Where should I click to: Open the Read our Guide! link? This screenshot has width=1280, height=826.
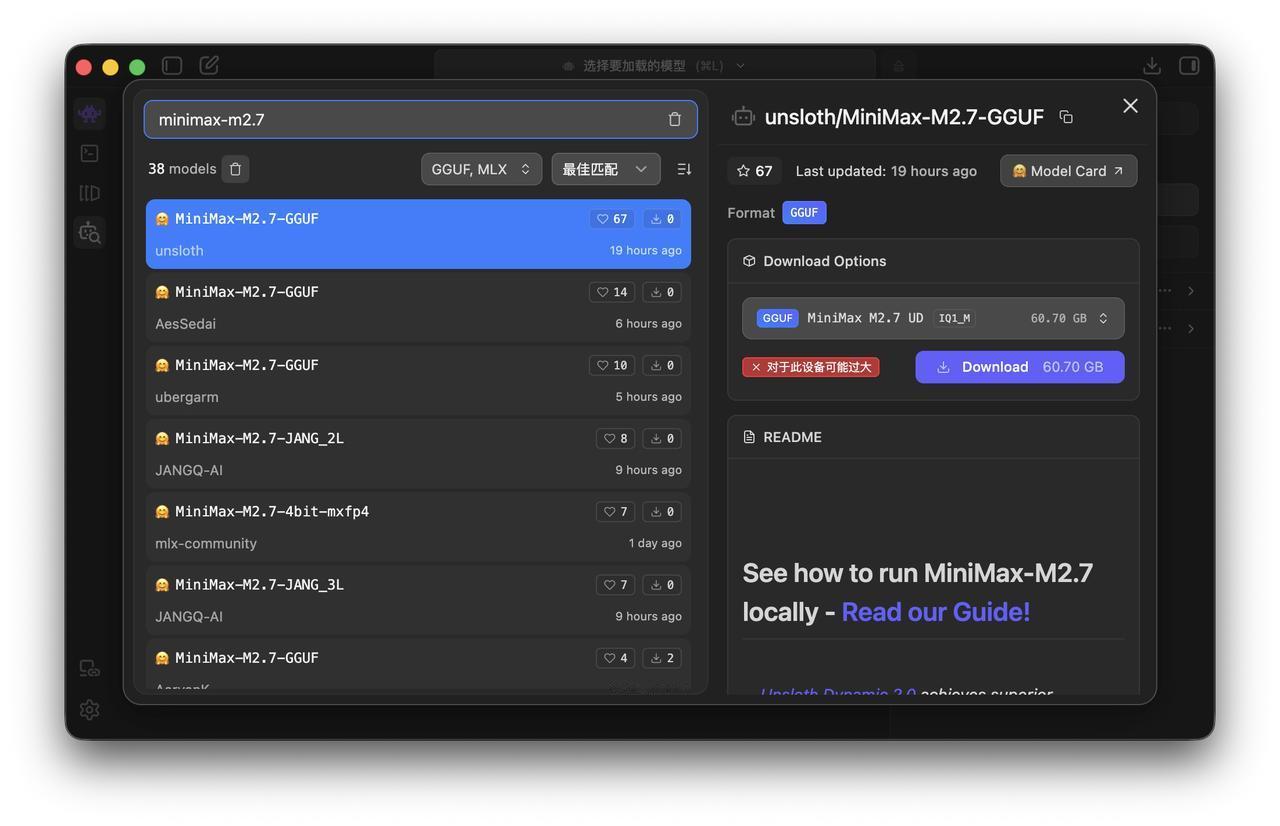pyautogui.click(x=935, y=611)
